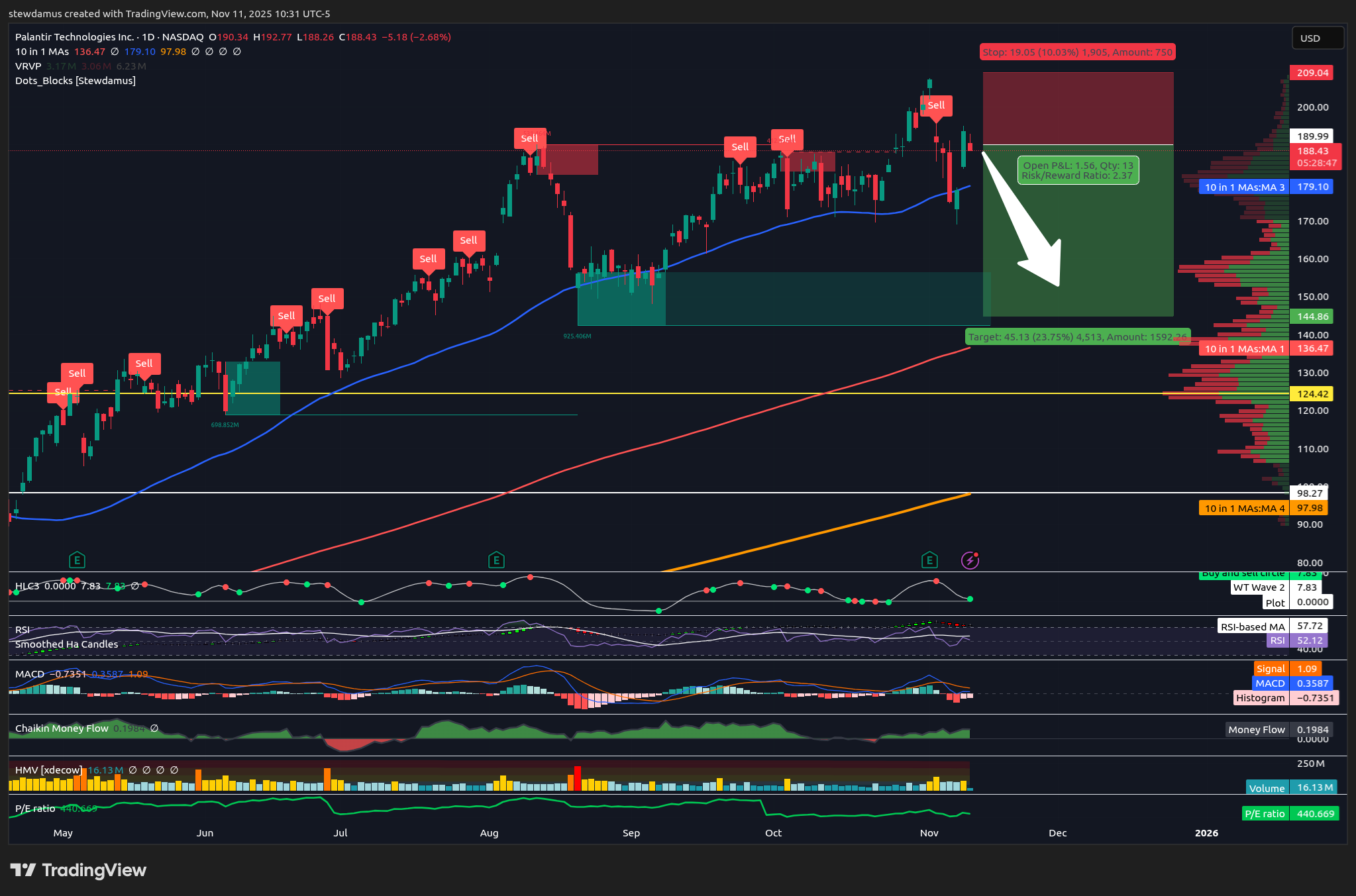Click the Dec label on time axis
Screen dimensions: 1356x896
click(1057, 833)
